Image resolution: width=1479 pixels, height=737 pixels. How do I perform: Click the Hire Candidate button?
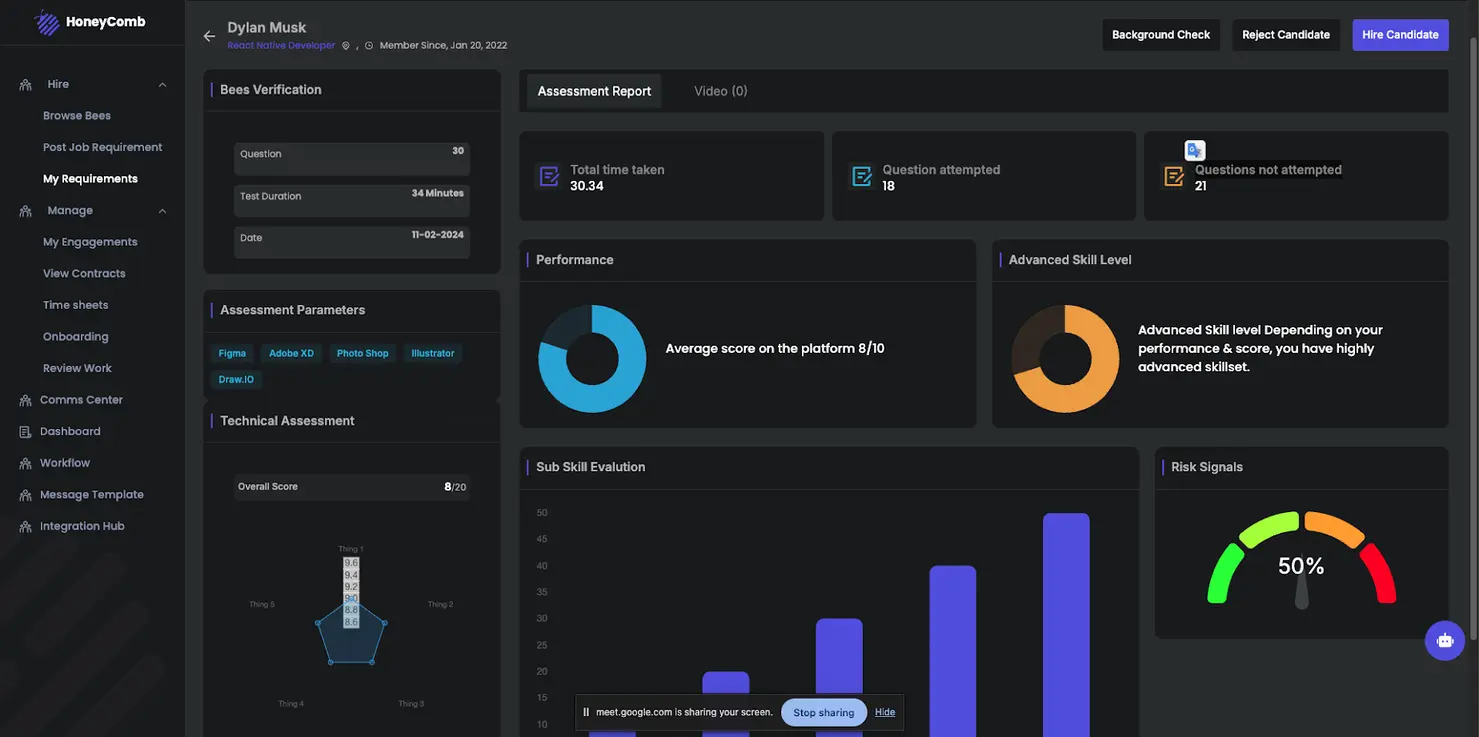[x=1400, y=35]
